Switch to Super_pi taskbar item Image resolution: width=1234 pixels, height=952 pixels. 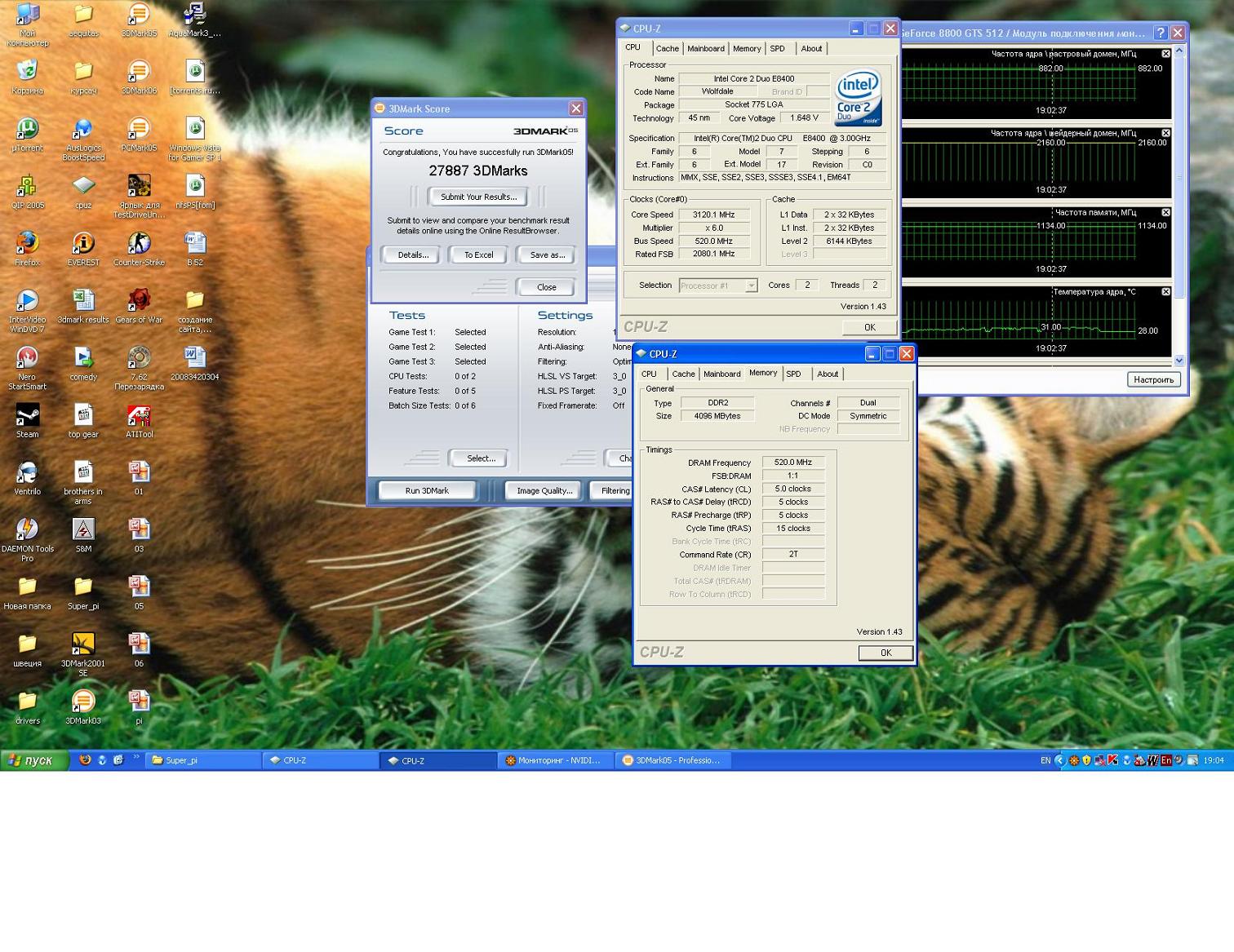point(204,760)
